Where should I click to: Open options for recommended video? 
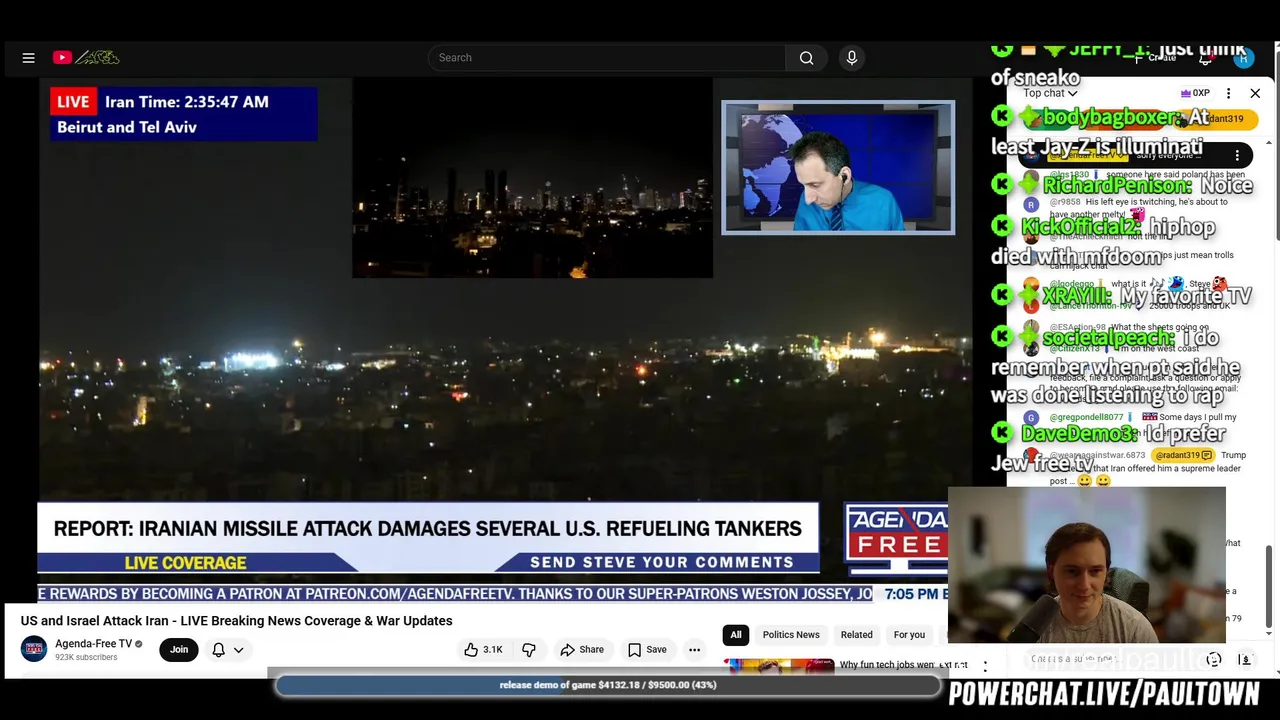(x=985, y=666)
